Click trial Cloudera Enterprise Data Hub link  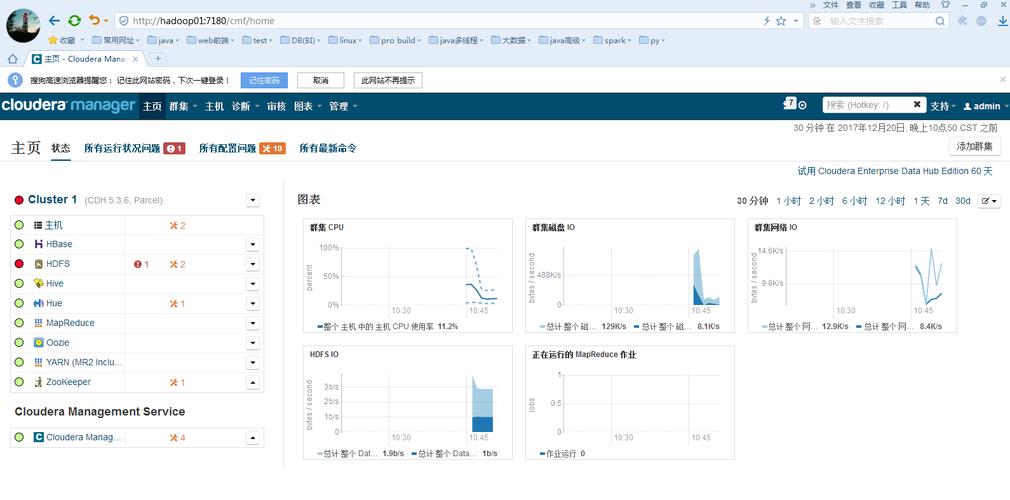tap(895, 171)
